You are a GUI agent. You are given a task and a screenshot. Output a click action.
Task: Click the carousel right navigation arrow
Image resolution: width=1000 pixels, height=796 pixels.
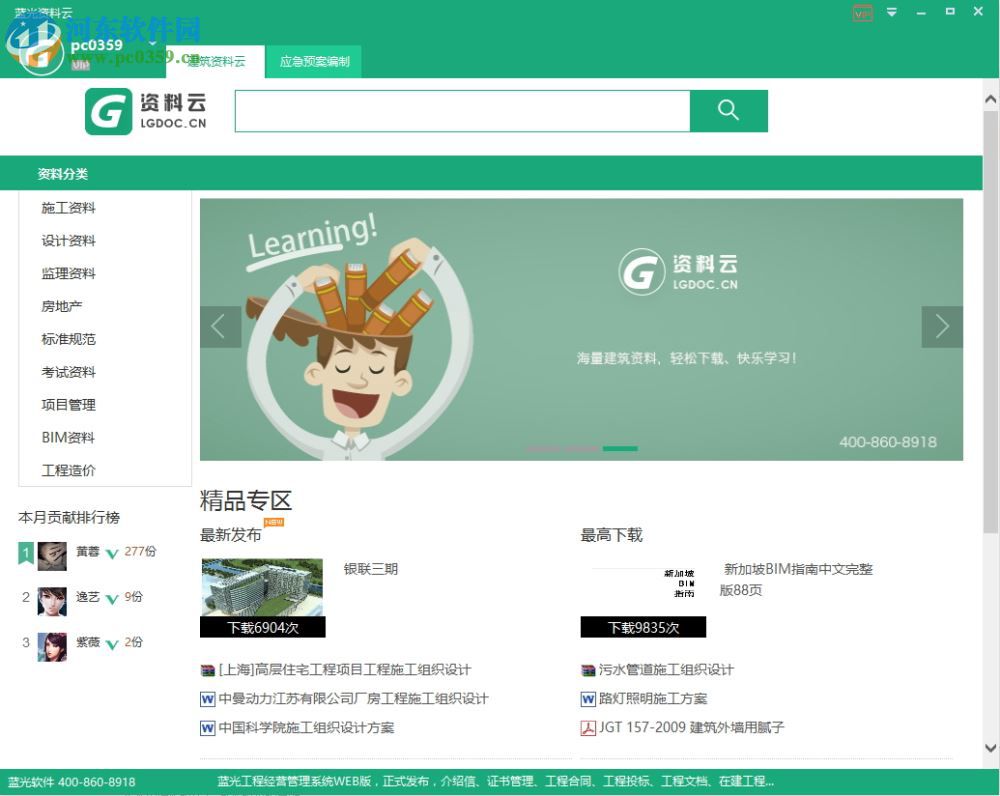(941, 326)
